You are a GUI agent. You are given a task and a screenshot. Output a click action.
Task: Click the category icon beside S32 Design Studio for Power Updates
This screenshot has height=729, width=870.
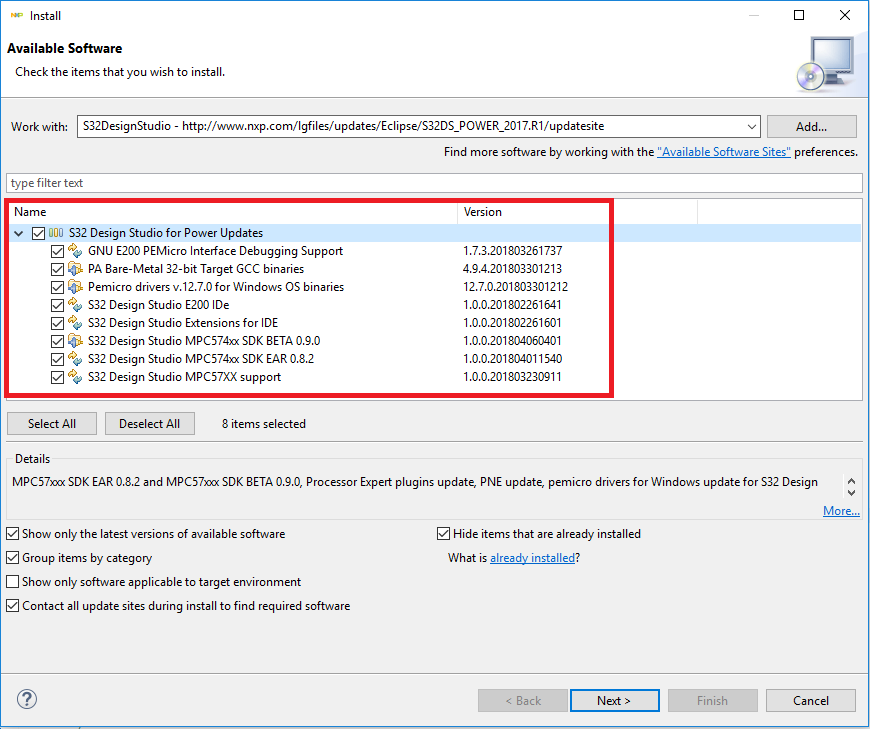(56, 233)
